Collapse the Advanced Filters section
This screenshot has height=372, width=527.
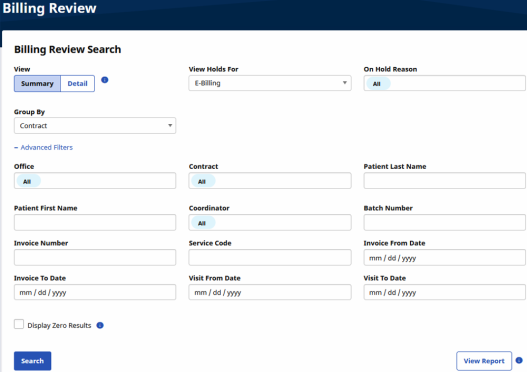[x=43, y=147]
